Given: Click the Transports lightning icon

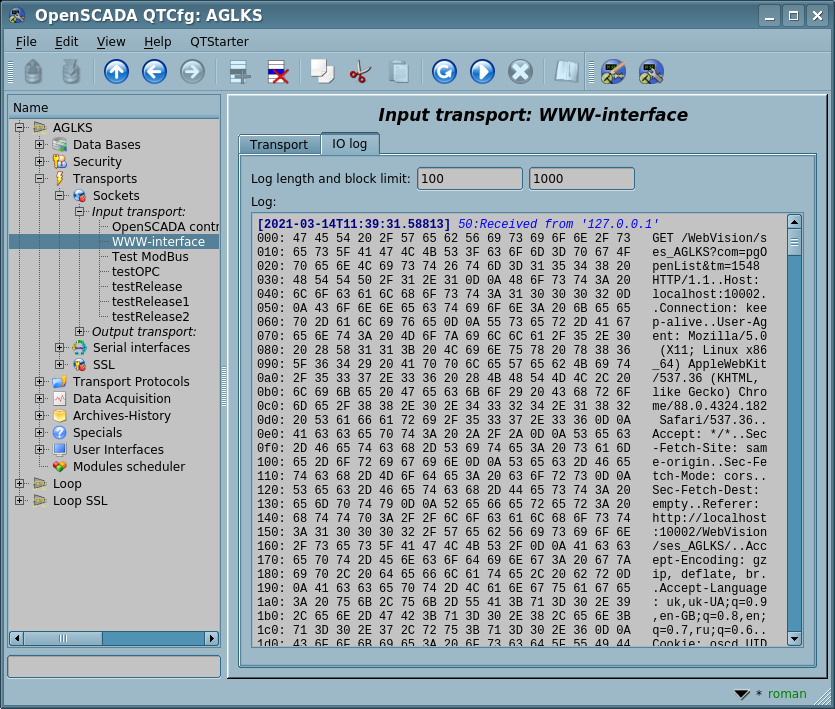Looking at the screenshot, I should point(60,178).
